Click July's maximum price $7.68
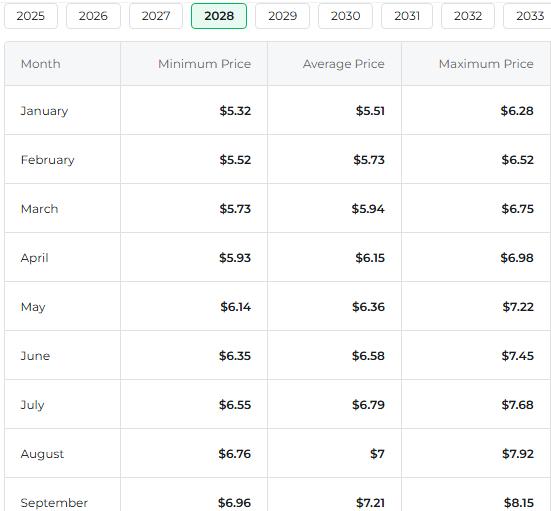This screenshot has width=551, height=511. click(x=518, y=405)
